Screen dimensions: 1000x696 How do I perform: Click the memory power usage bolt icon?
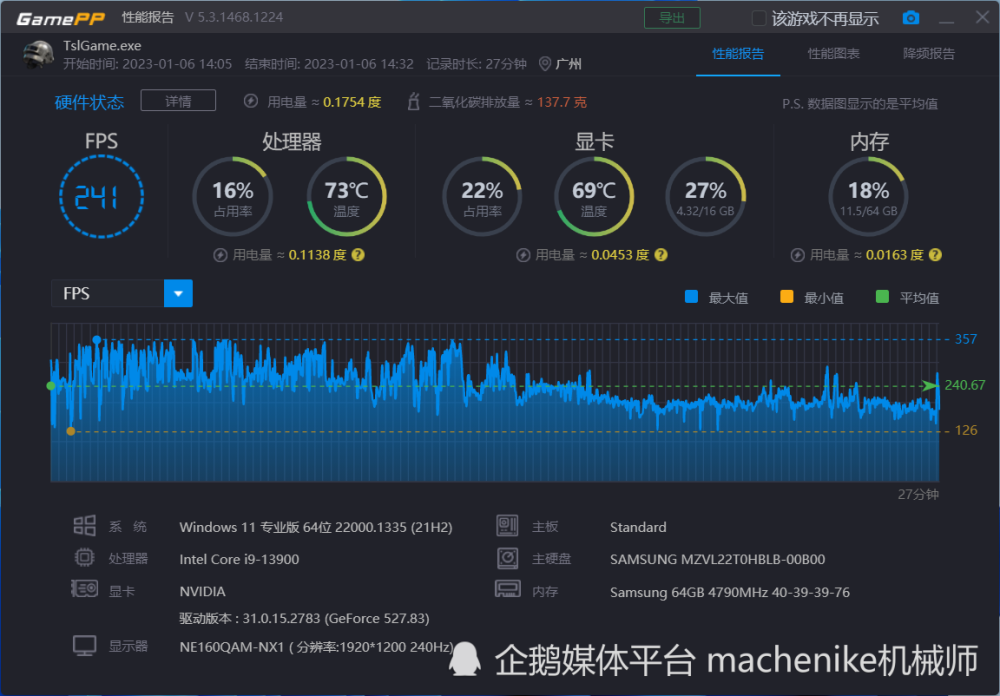click(x=797, y=255)
